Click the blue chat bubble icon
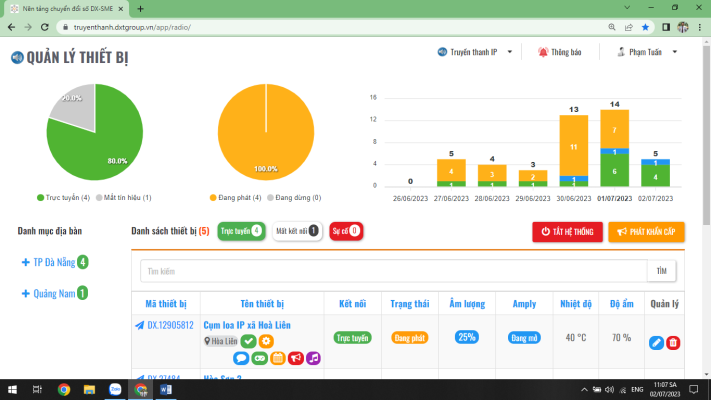Screen dimensions: 711x400 [241, 358]
